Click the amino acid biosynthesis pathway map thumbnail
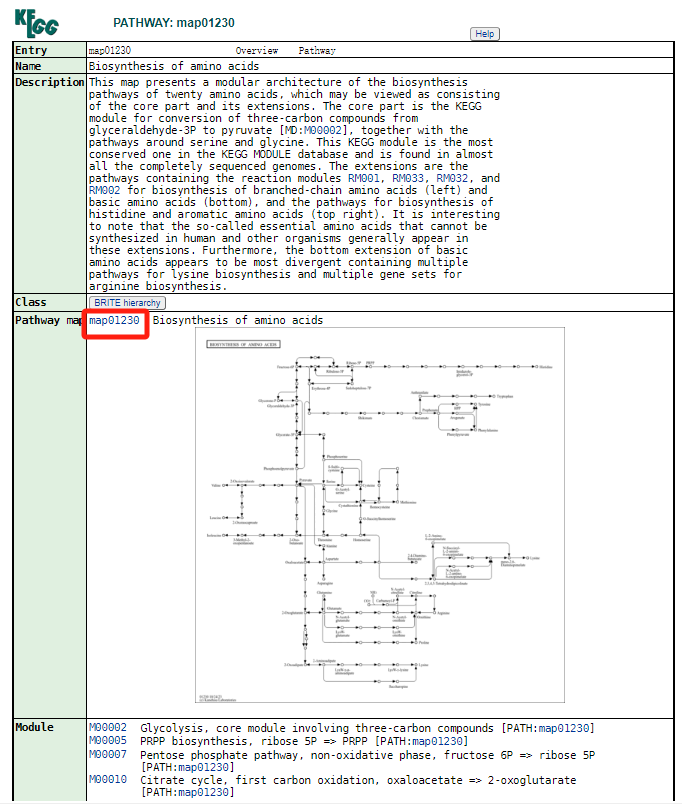This screenshot has width=682, height=805. click(x=380, y=515)
